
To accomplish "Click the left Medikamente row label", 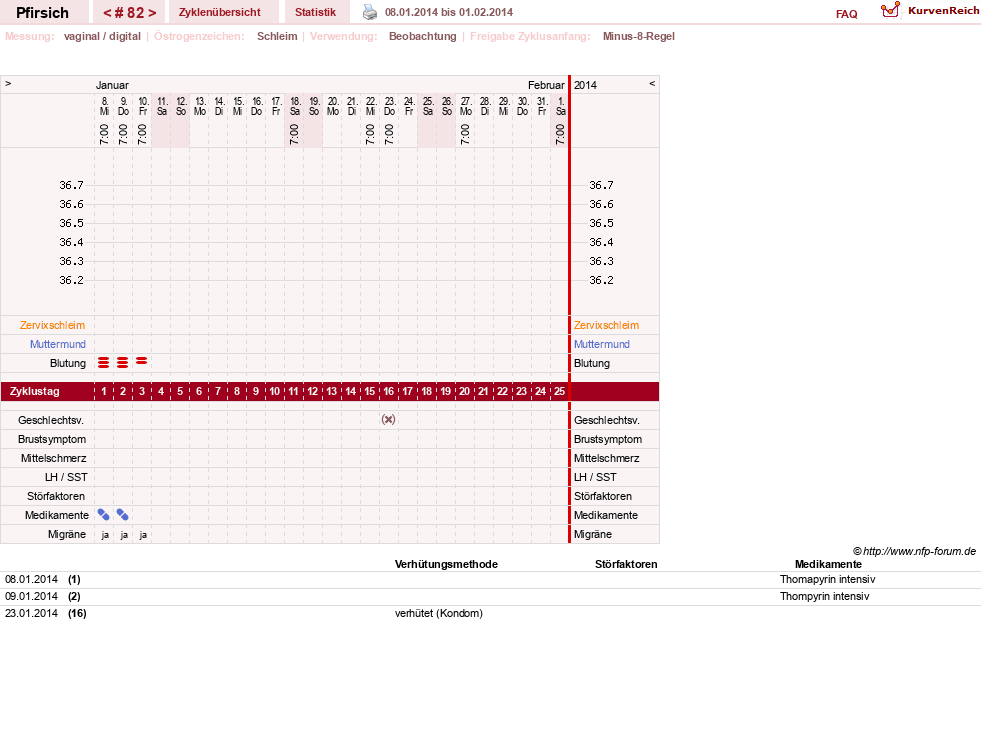I will [x=57, y=515].
